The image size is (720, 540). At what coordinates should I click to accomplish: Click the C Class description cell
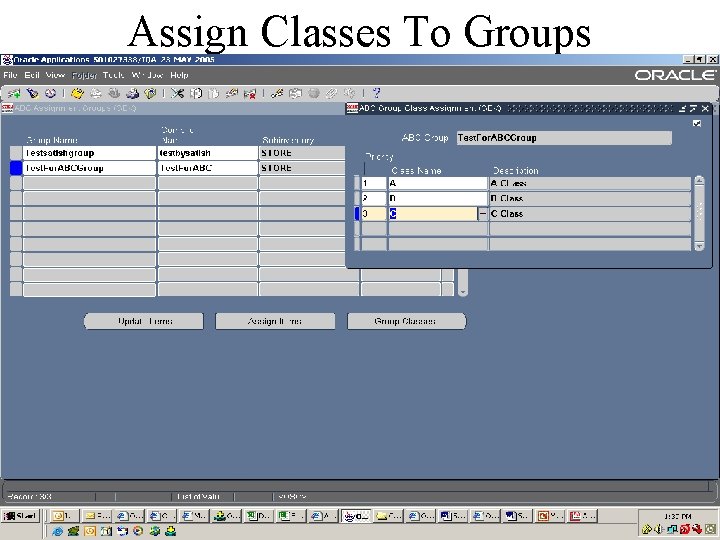pos(590,214)
